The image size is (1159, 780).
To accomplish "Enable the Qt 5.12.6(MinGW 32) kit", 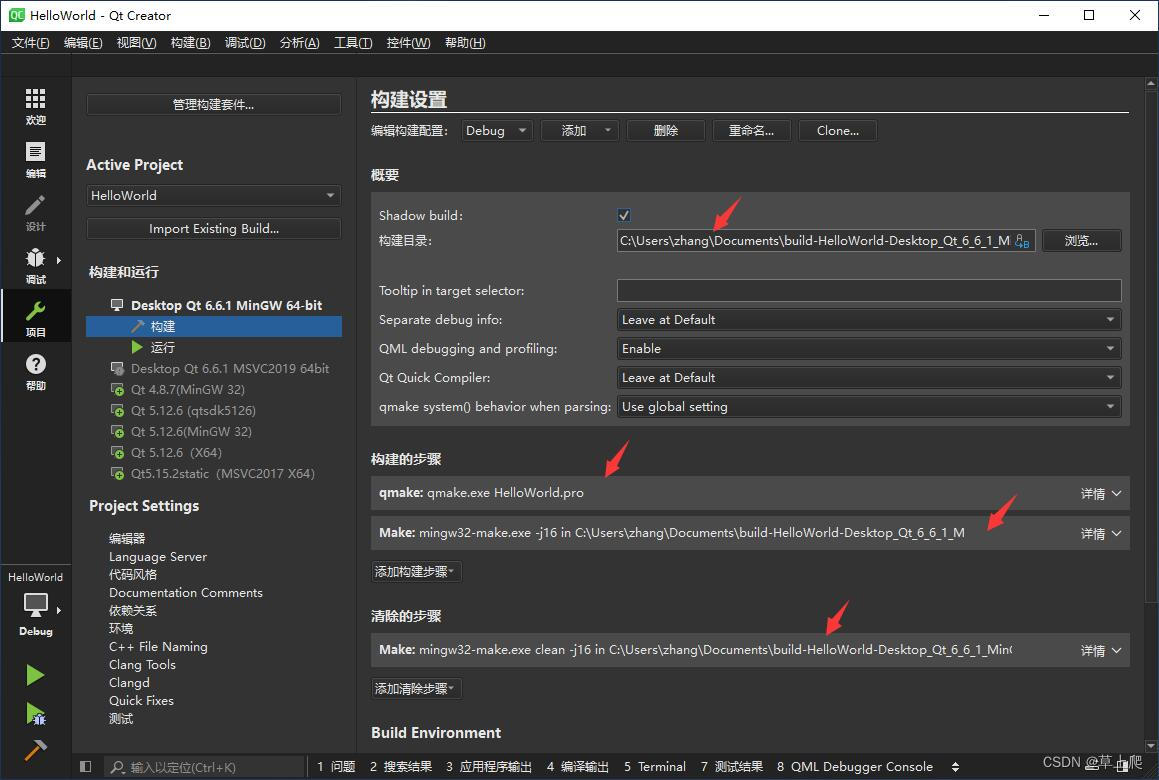I will (x=117, y=432).
